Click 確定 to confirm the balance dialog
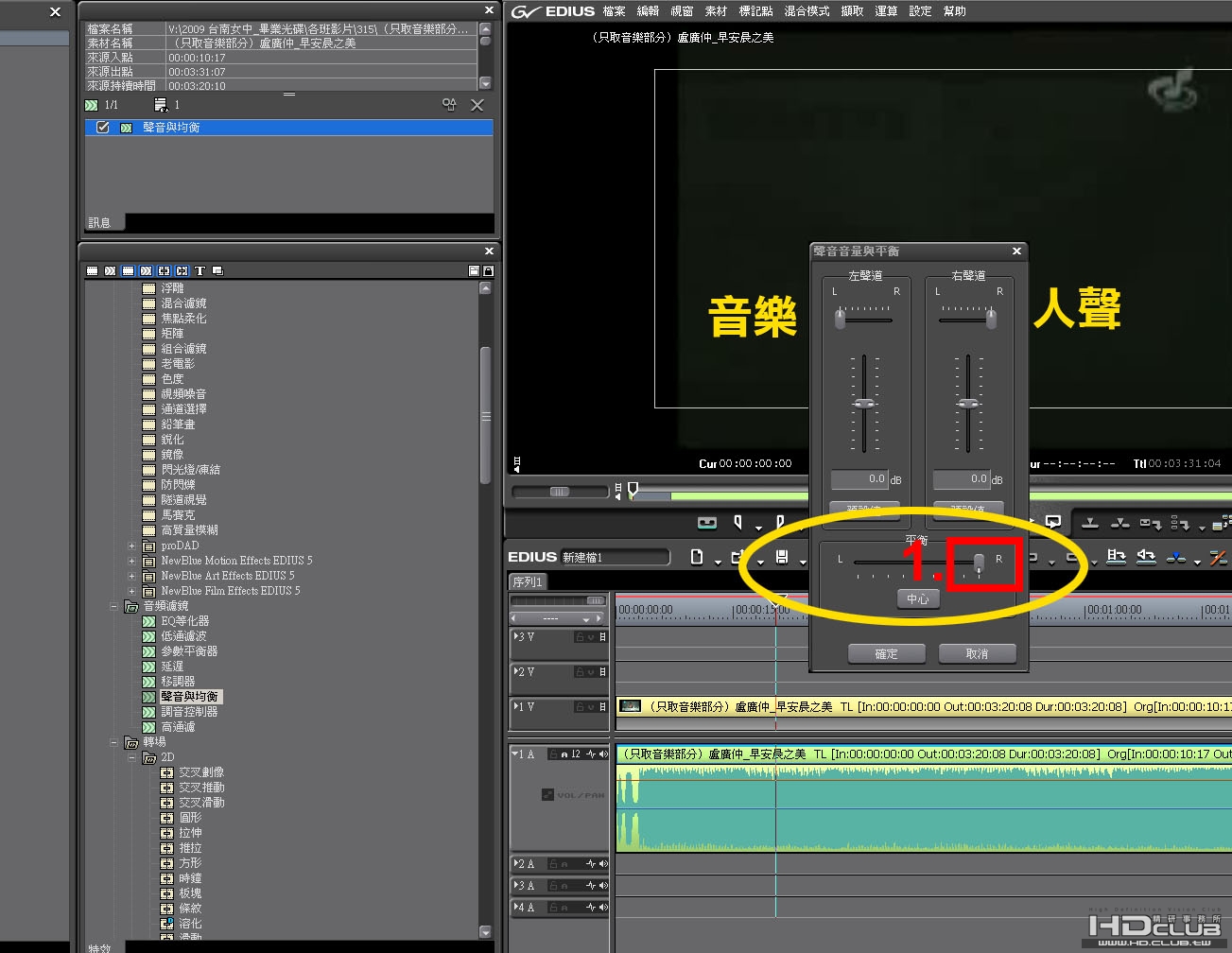1232x953 pixels. click(x=887, y=654)
